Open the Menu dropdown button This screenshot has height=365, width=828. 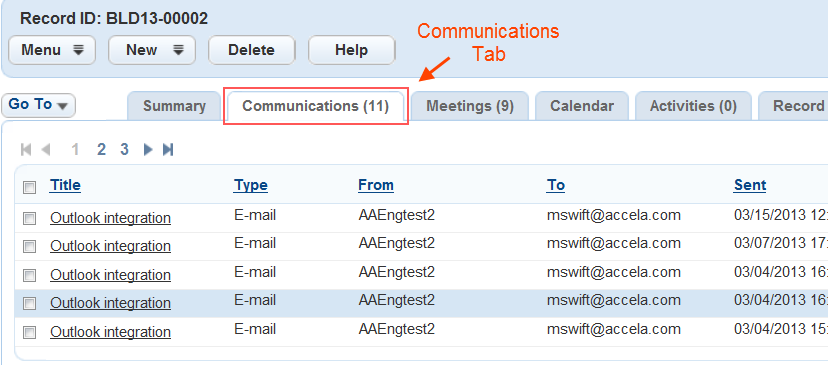click(52, 50)
